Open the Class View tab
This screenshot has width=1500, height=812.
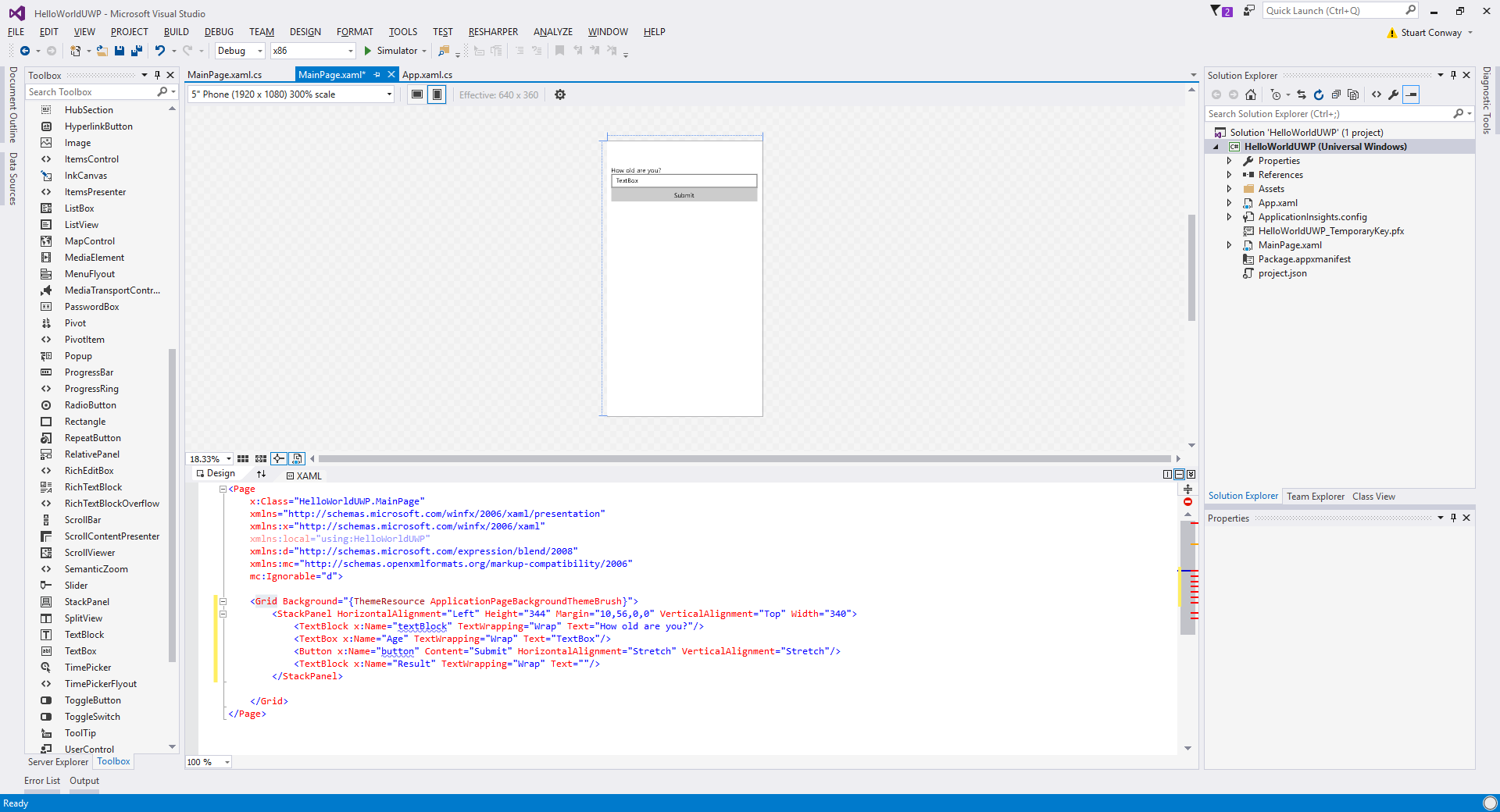(x=1373, y=497)
